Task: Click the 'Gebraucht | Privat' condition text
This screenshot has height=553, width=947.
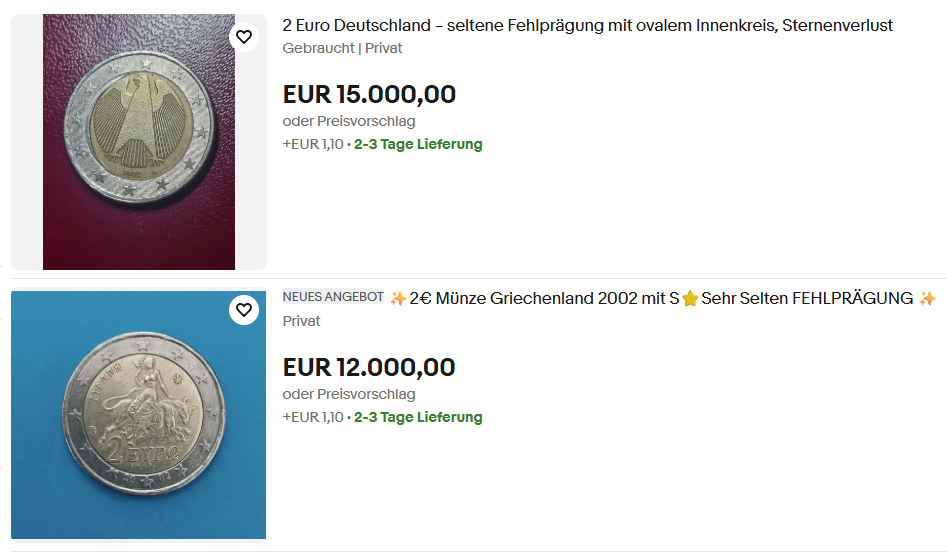Action: (343, 48)
